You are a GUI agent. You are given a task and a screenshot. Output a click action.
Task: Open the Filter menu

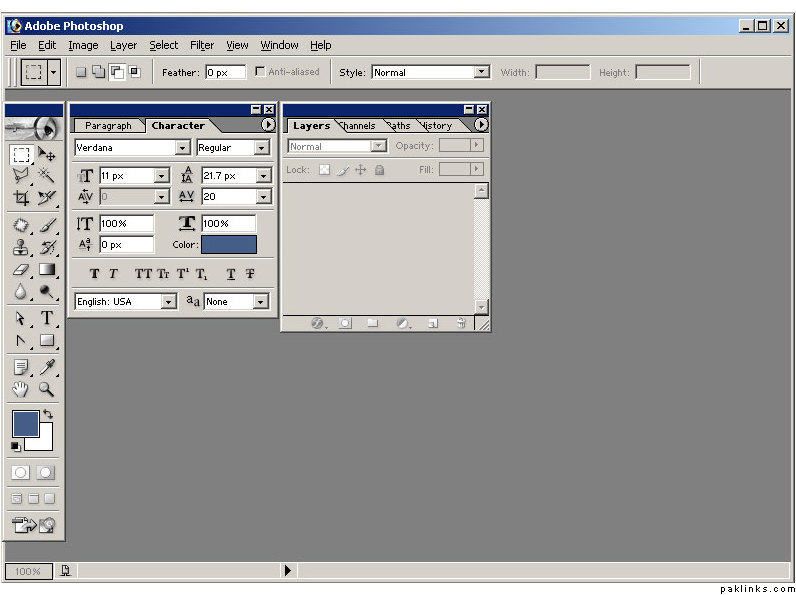(202, 45)
